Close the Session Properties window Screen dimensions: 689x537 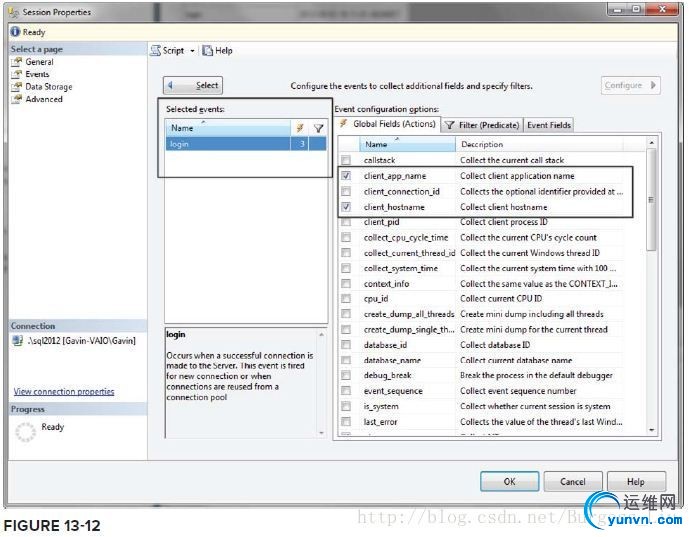663,9
